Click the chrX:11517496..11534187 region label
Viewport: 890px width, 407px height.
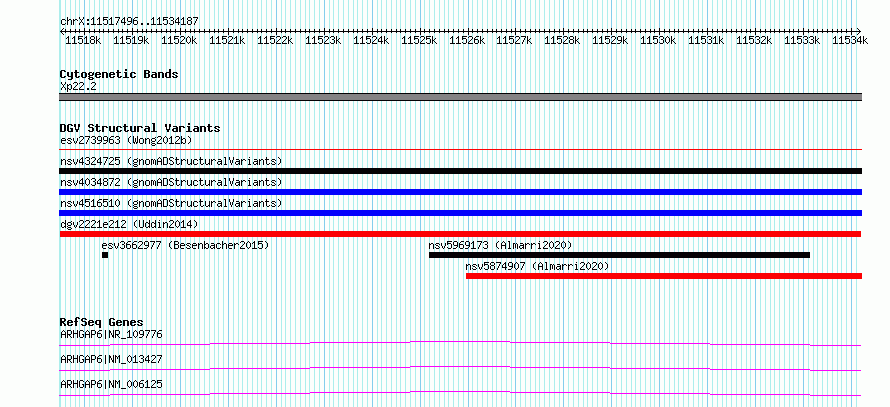(x=129, y=22)
